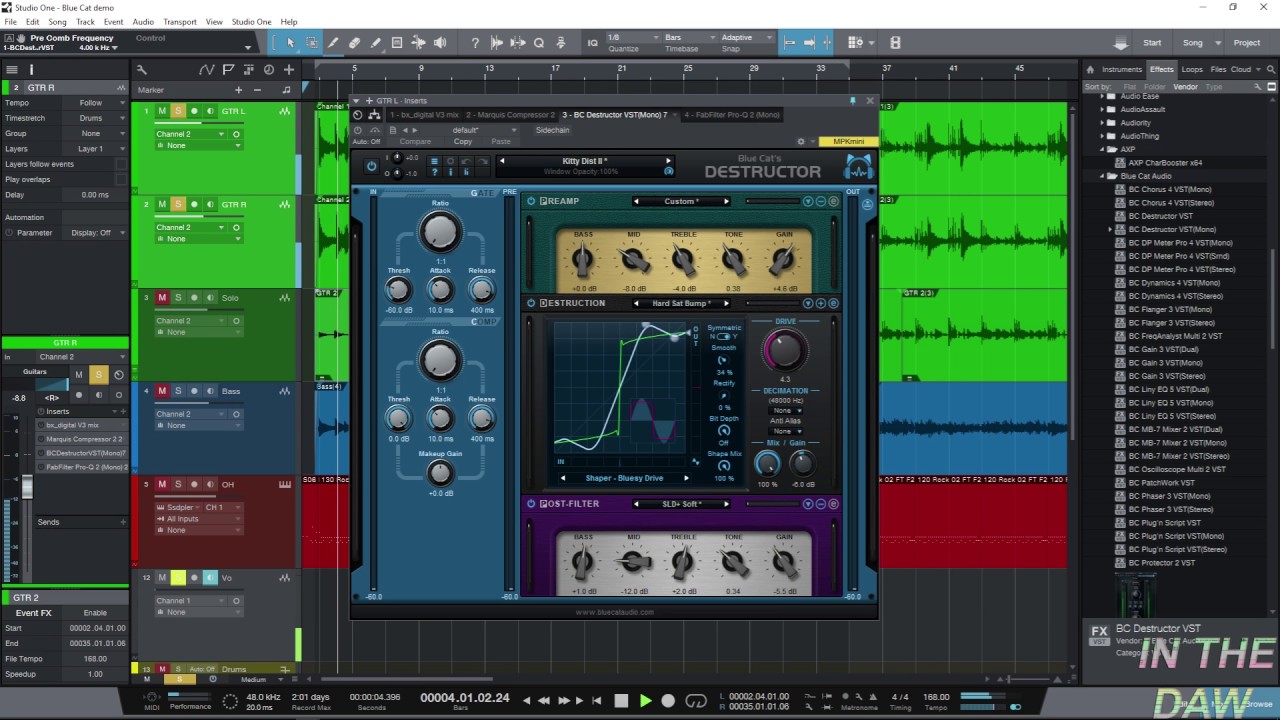Image resolution: width=1280 pixels, height=720 pixels.
Task: Select the Arrow tool in the toolbar
Action: pos(290,43)
